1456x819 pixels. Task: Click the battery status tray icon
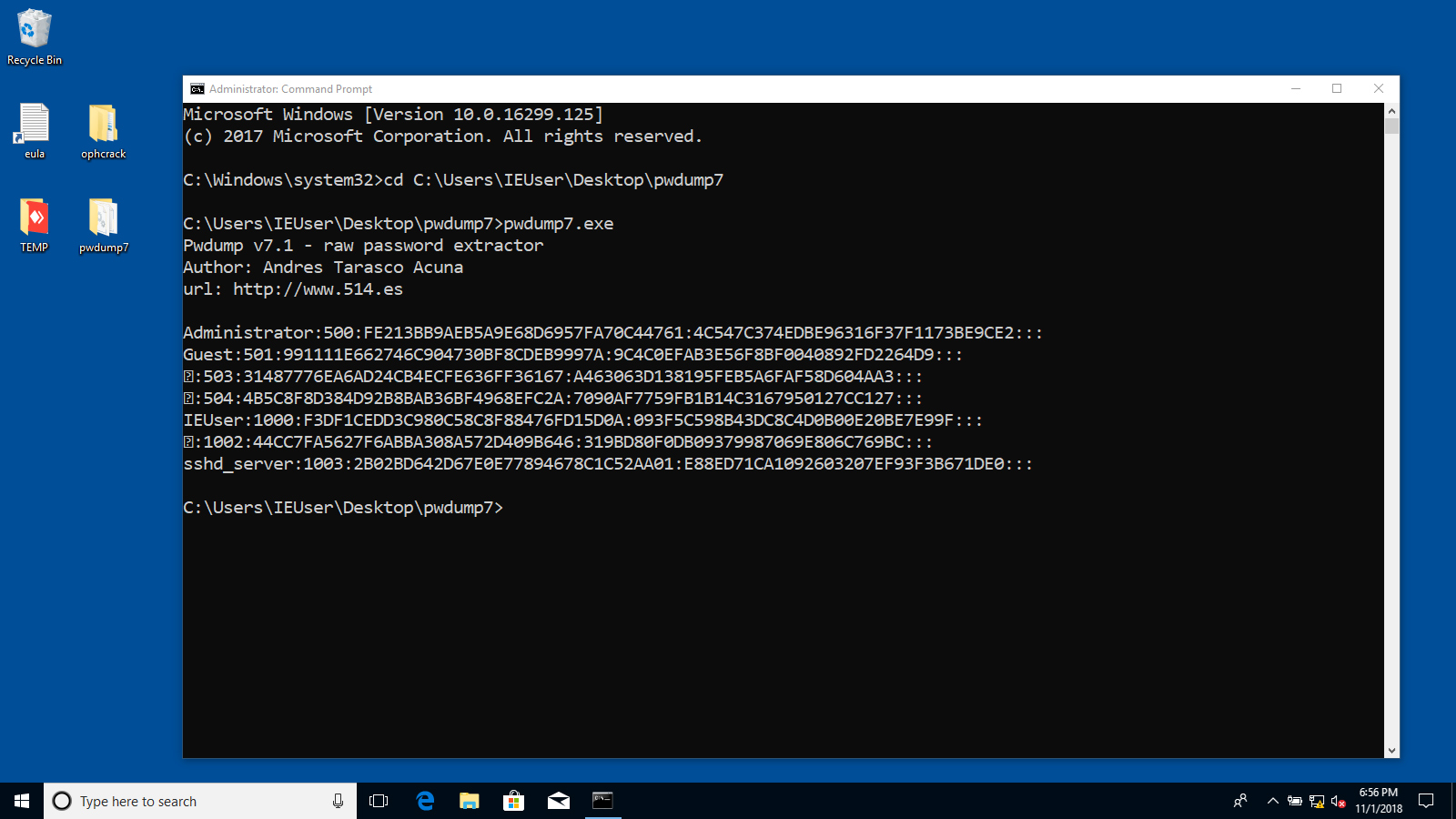tap(1294, 801)
